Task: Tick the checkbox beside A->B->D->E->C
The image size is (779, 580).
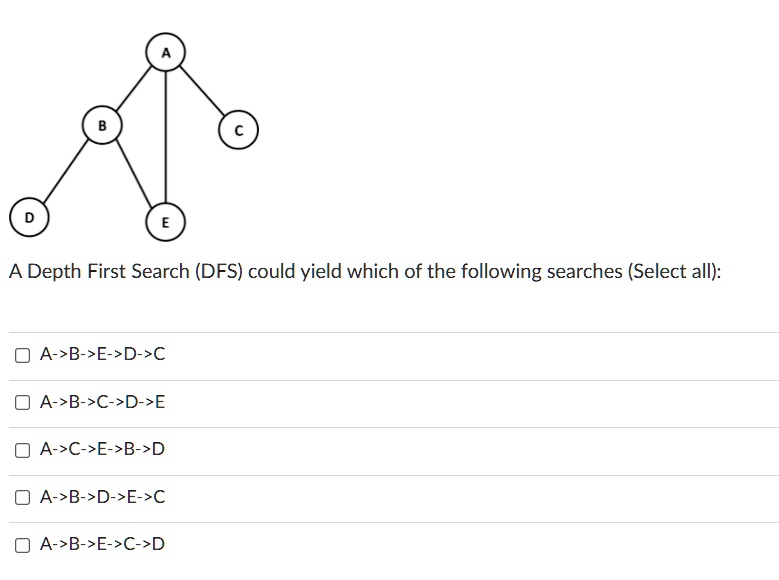Action: 22,497
